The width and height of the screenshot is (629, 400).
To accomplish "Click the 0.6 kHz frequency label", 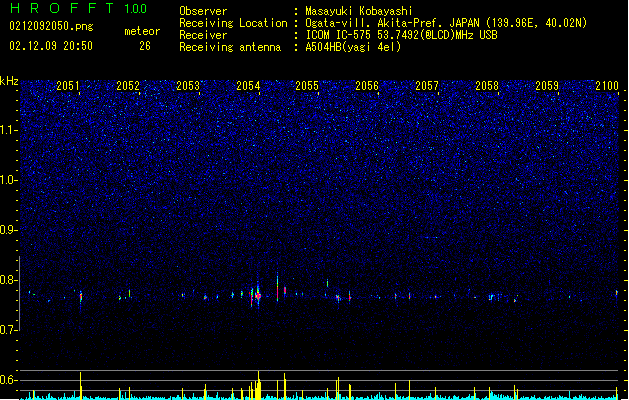I will coord(9,380).
